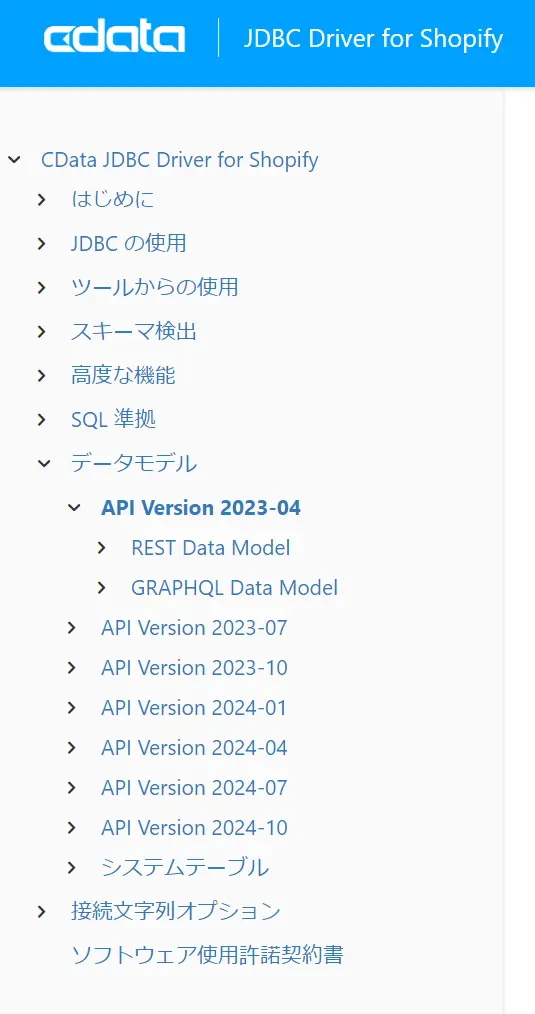Open API Version 2024-10 page

coord(194,828)
